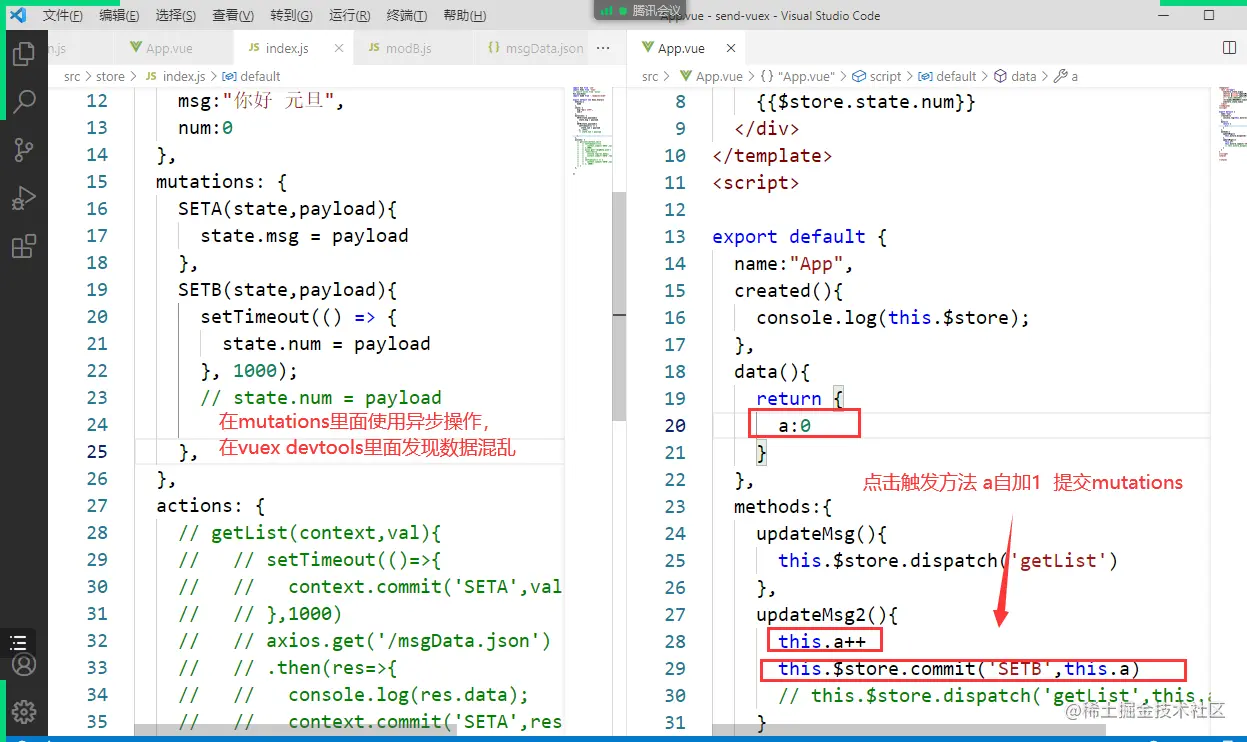Click the Accounts icon in the activity bar
1247x742 pixels.
point(25,663)
